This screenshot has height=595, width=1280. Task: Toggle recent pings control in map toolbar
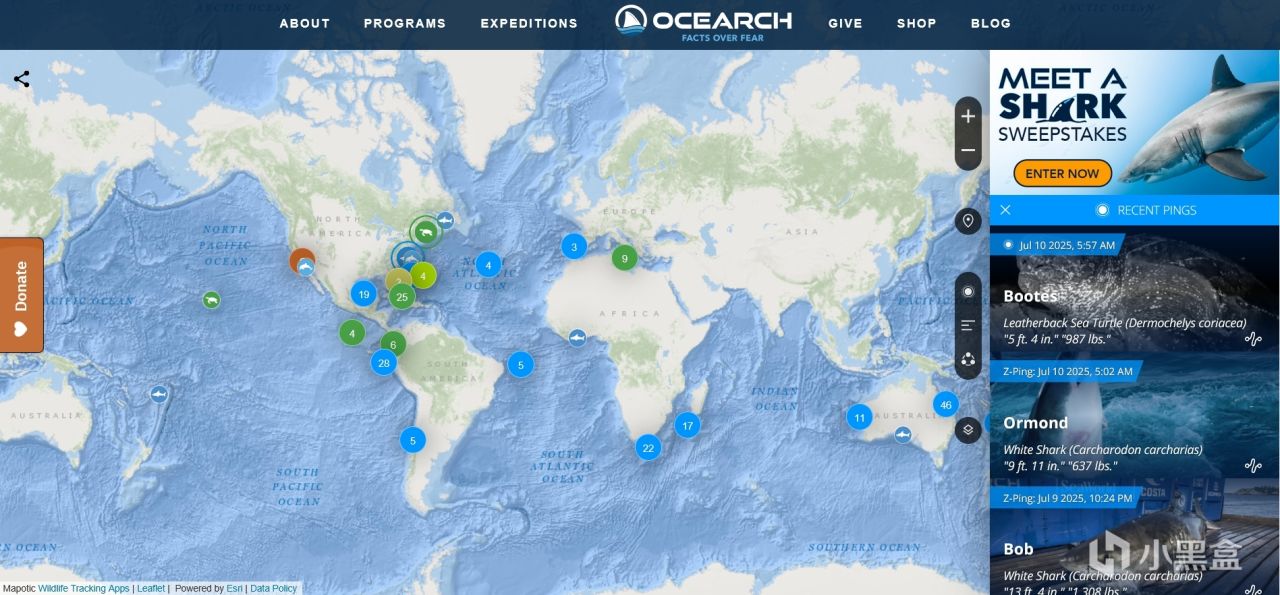968,291
